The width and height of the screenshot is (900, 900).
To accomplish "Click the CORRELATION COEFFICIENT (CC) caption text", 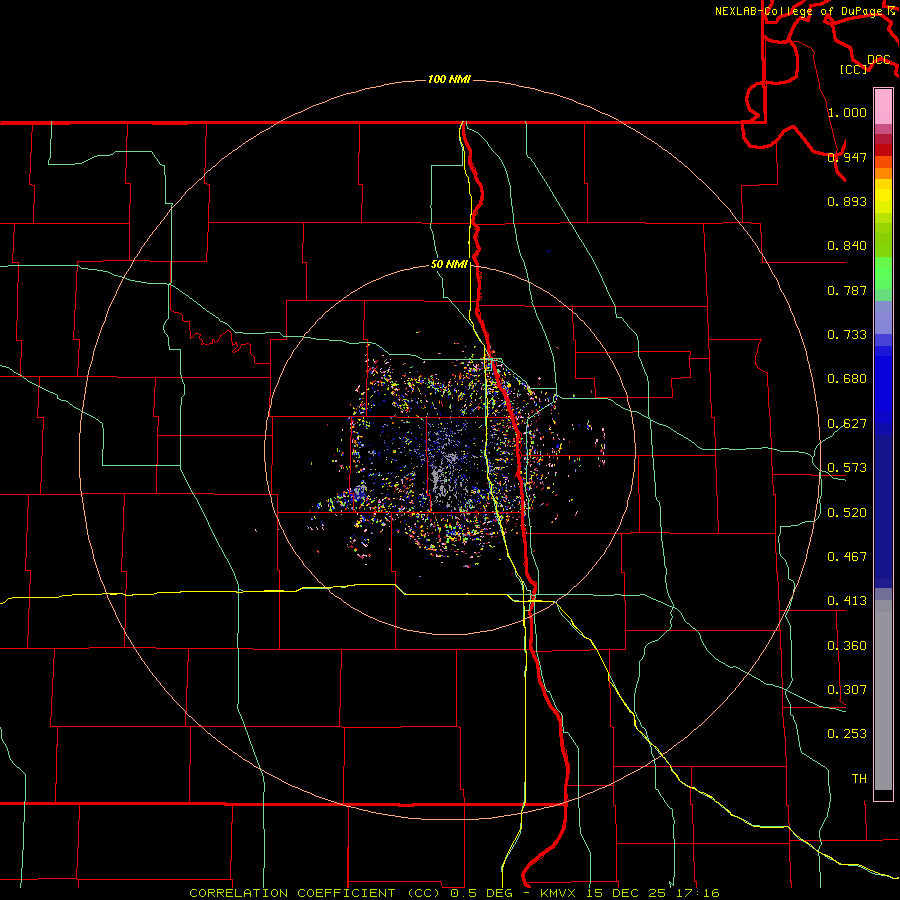I will click(x=315, y=893).
